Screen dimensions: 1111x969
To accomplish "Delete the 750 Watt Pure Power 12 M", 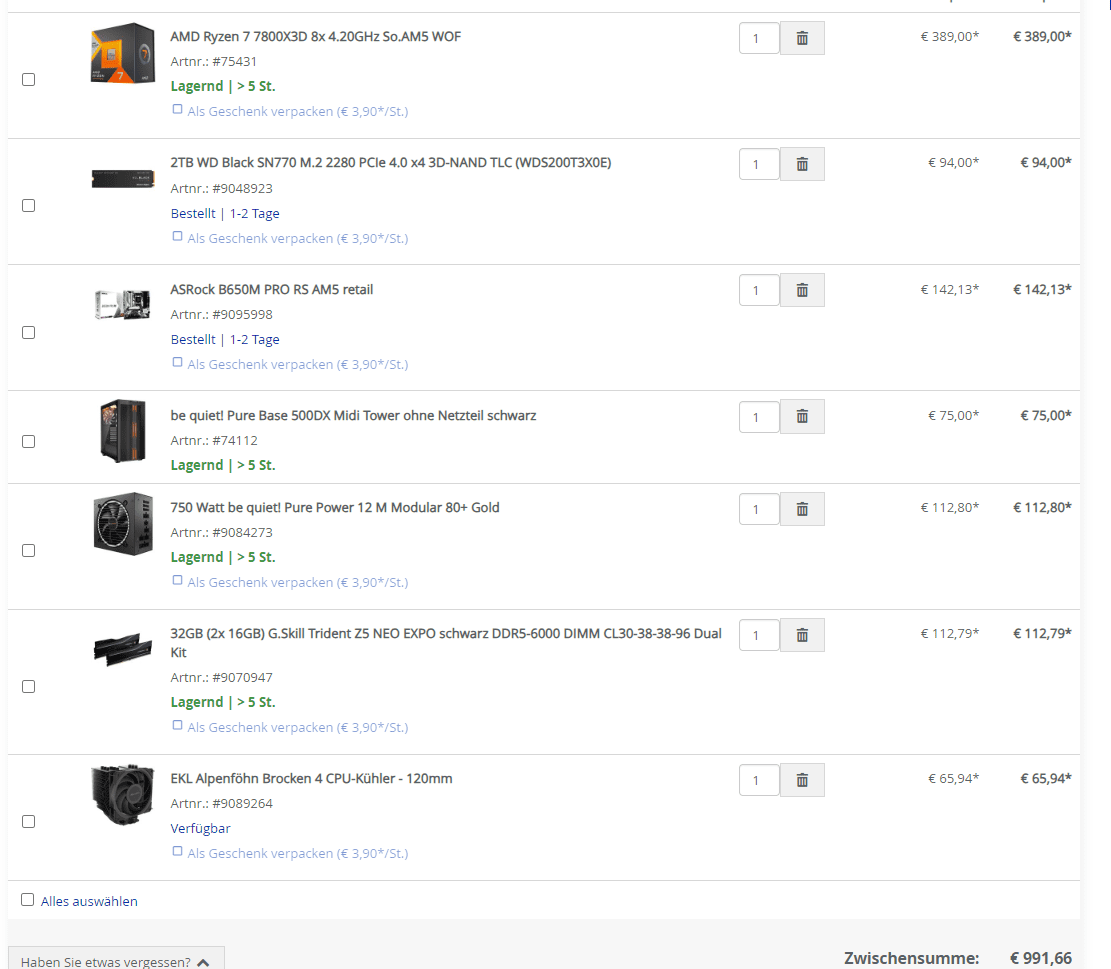I will pos(802,509).
